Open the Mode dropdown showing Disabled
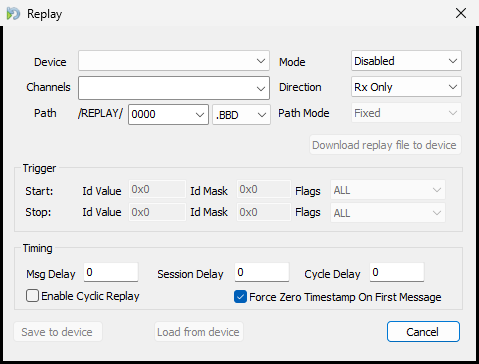 point(406,61)
